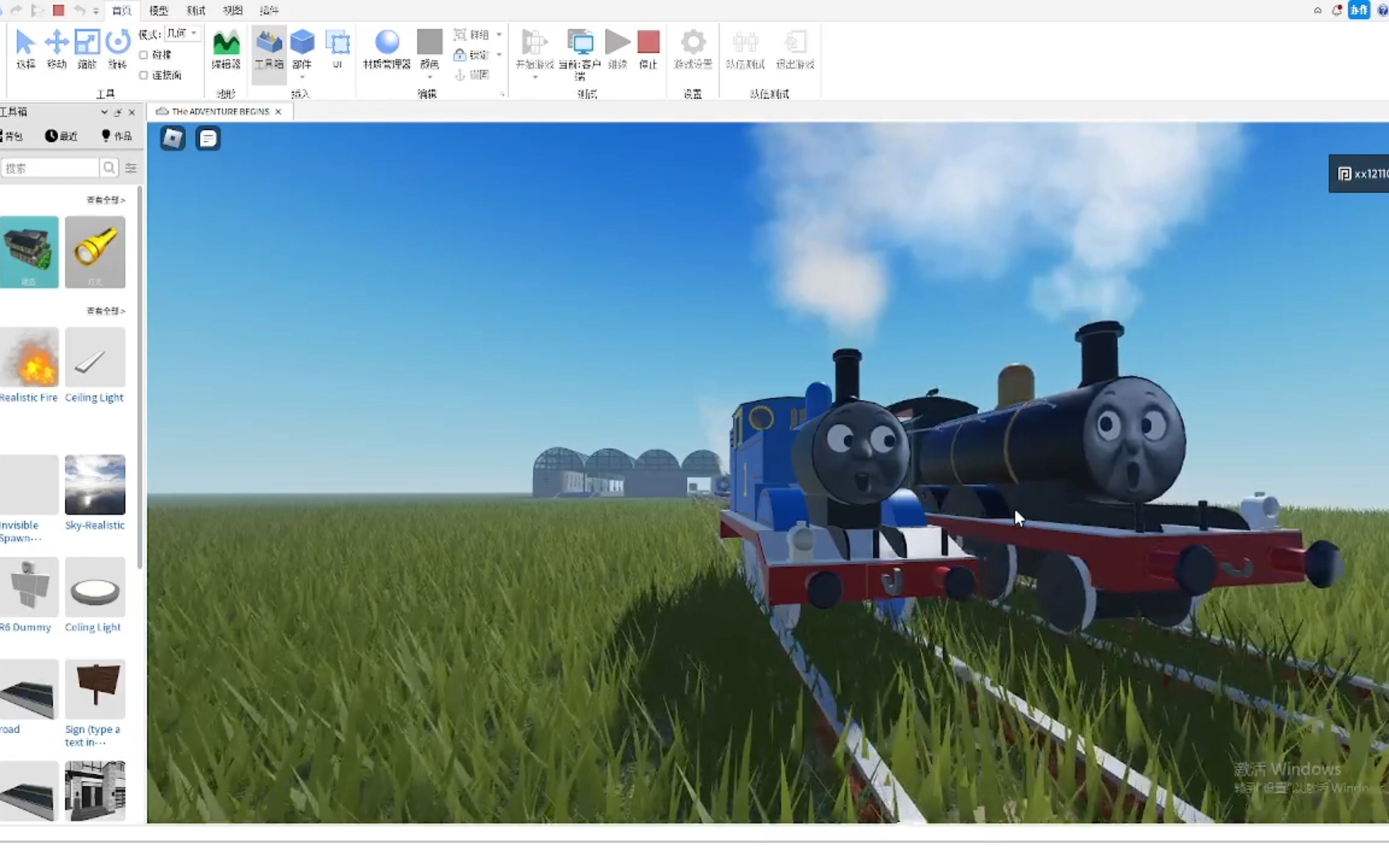Activate the 移动 (Move) tool
The width and height of the screenshot is (1389, 868).
56,49
